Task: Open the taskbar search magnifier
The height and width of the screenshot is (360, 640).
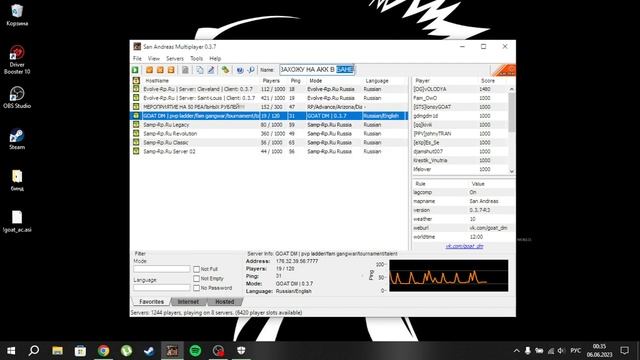Action: [x=34, y=351]
